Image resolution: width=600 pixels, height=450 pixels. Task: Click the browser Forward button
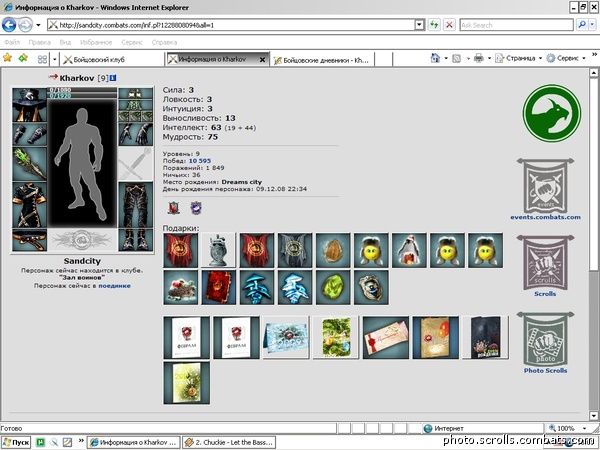pos(25,25)
